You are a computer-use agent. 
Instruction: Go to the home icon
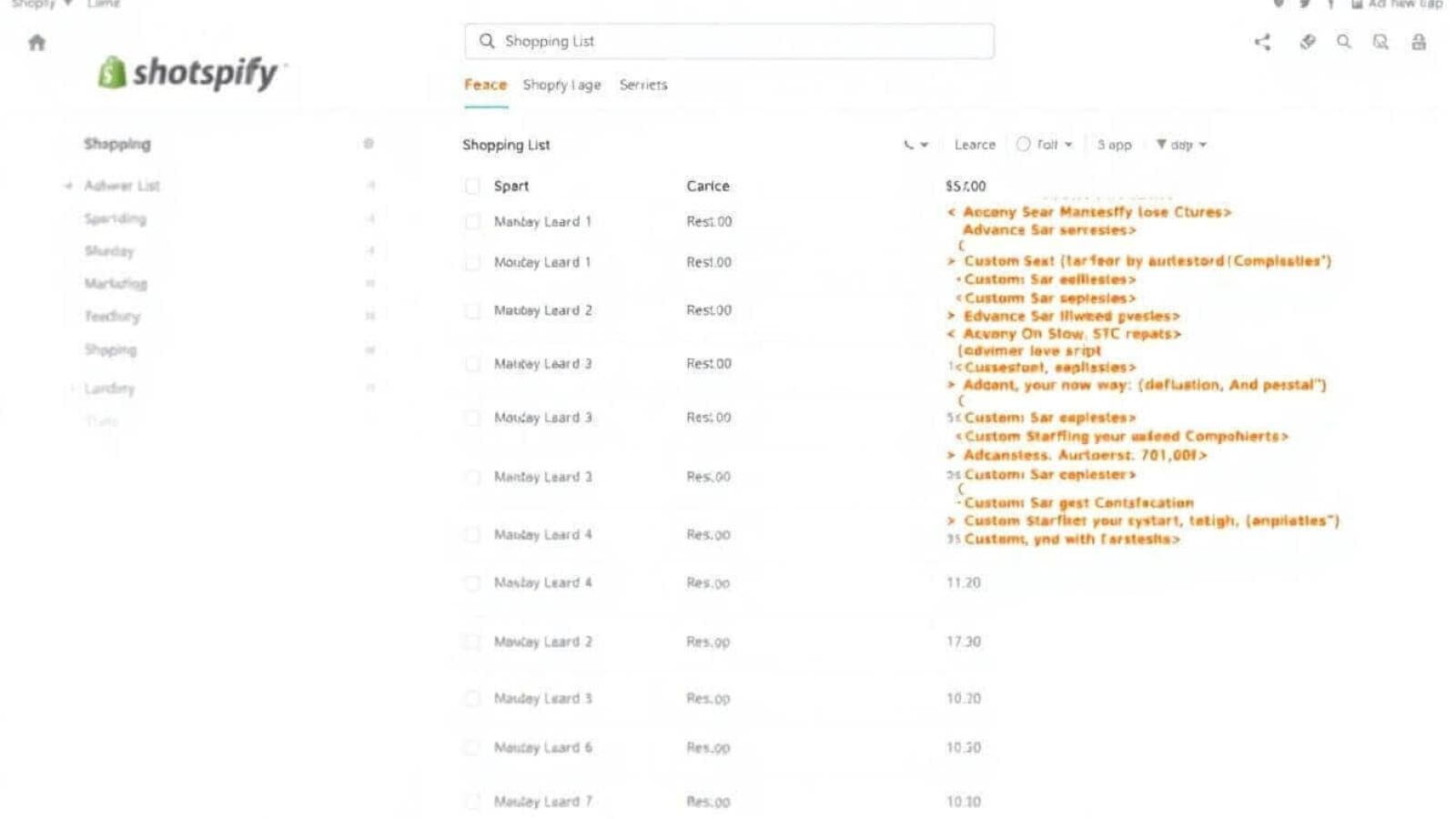(x=36, y=42)
